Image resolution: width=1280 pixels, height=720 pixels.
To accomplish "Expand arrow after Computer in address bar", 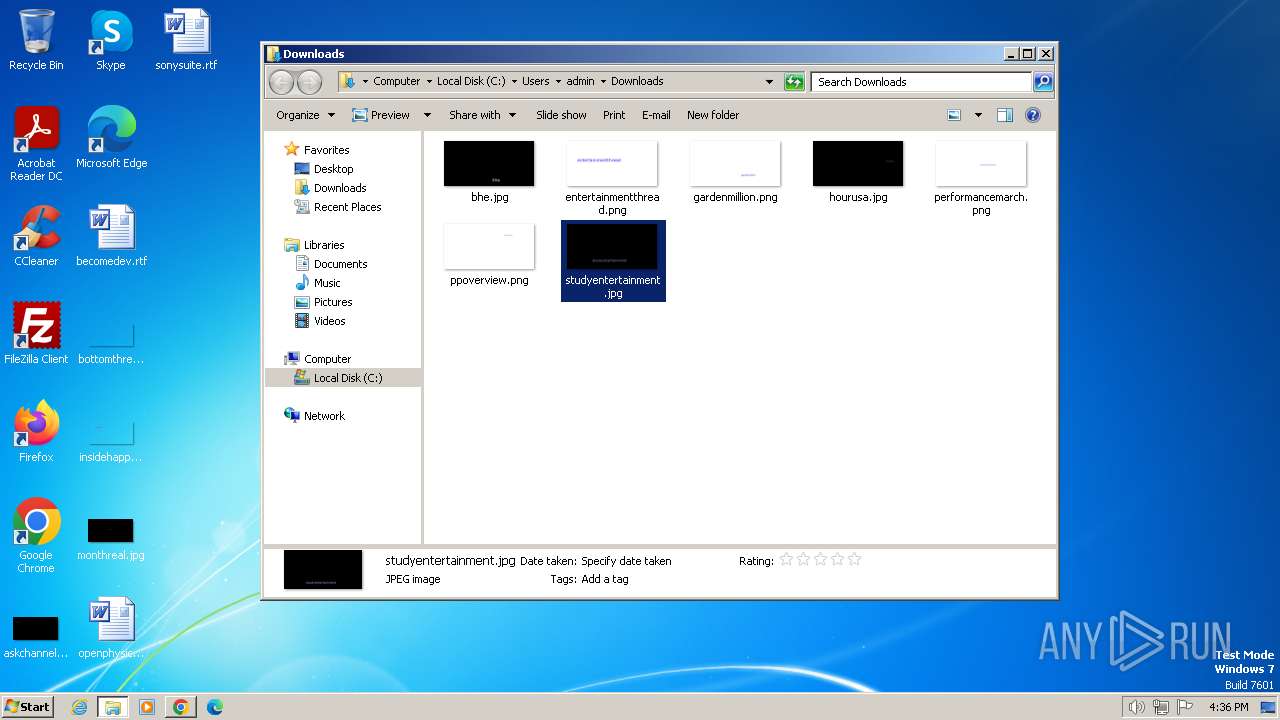I will coord(429,82).
